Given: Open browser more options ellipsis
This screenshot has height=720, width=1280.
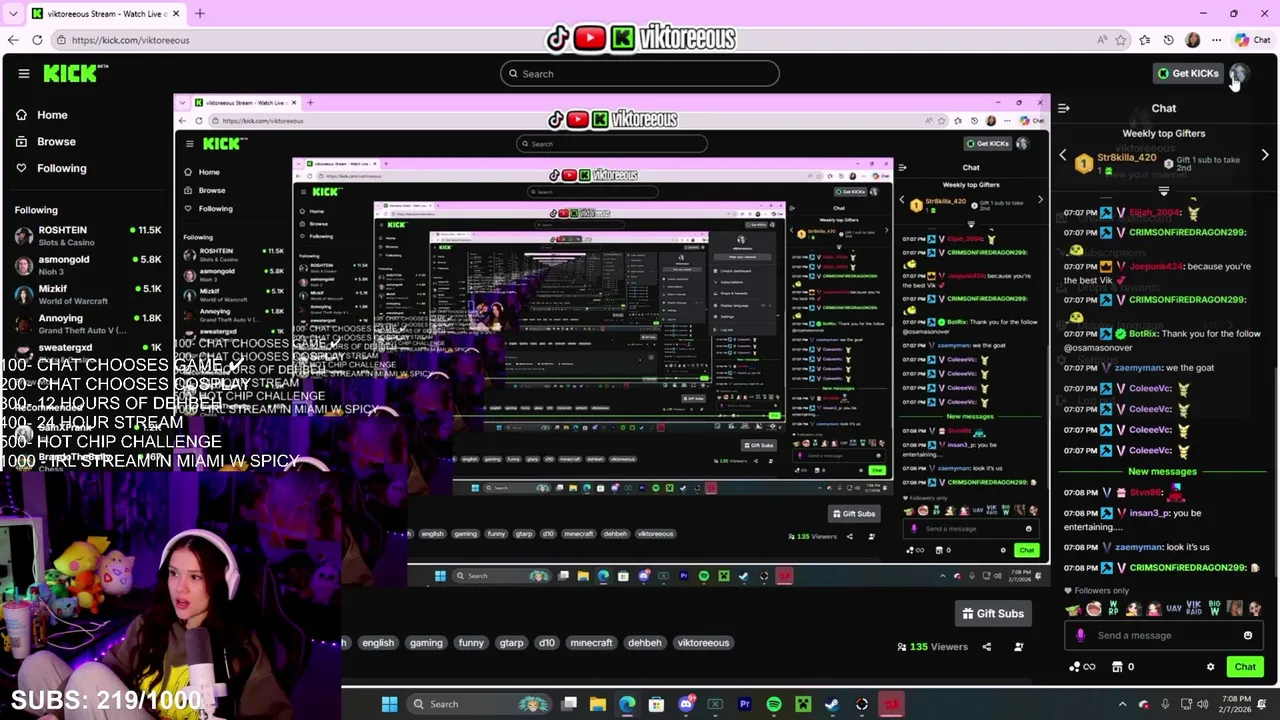Looking at the screenshot, I should [x=1216, y=40].
